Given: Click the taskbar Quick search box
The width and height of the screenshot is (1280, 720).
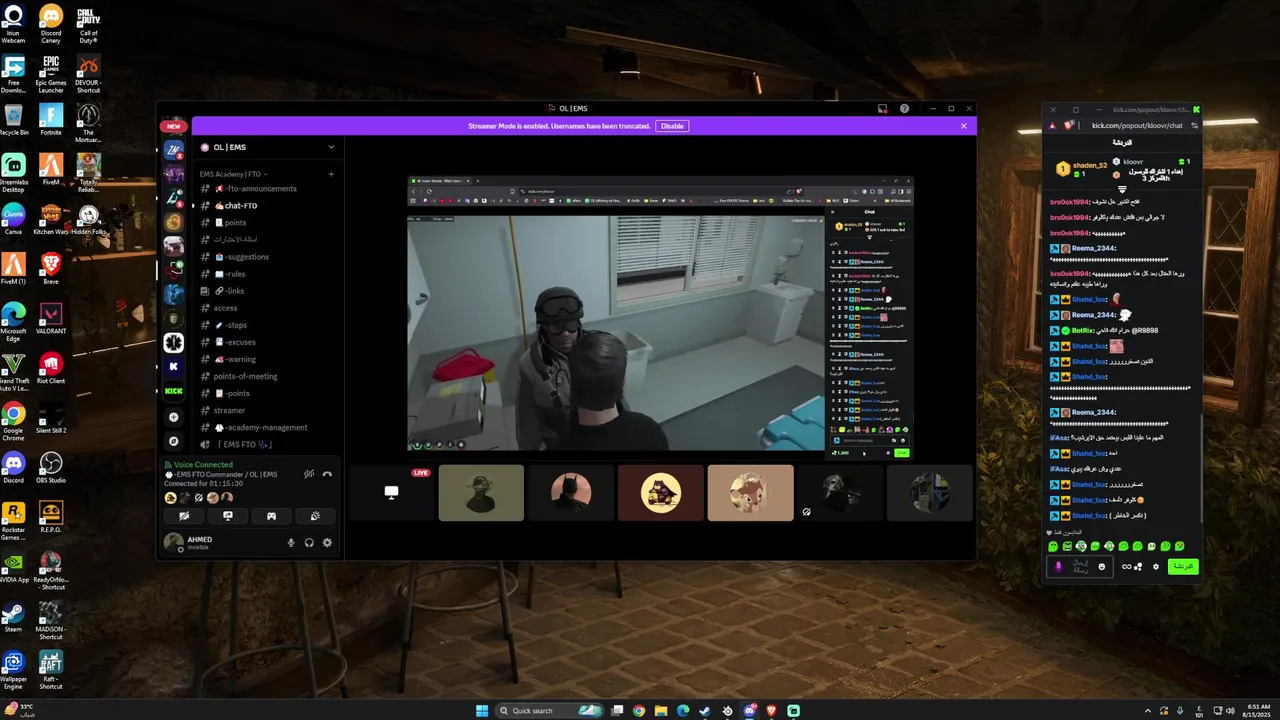Looking at the screenshot, I should tap(550, 710).
